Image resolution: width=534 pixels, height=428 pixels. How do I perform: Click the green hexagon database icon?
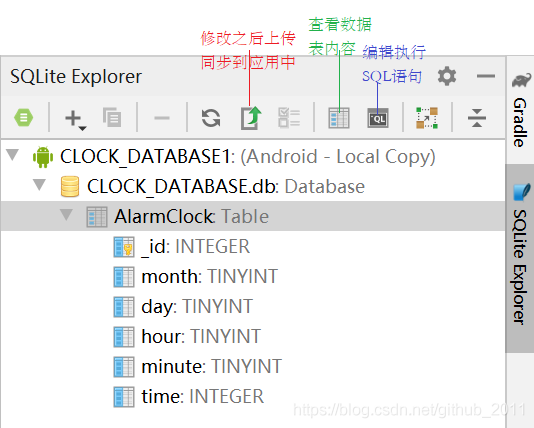(x=23, y=118)
